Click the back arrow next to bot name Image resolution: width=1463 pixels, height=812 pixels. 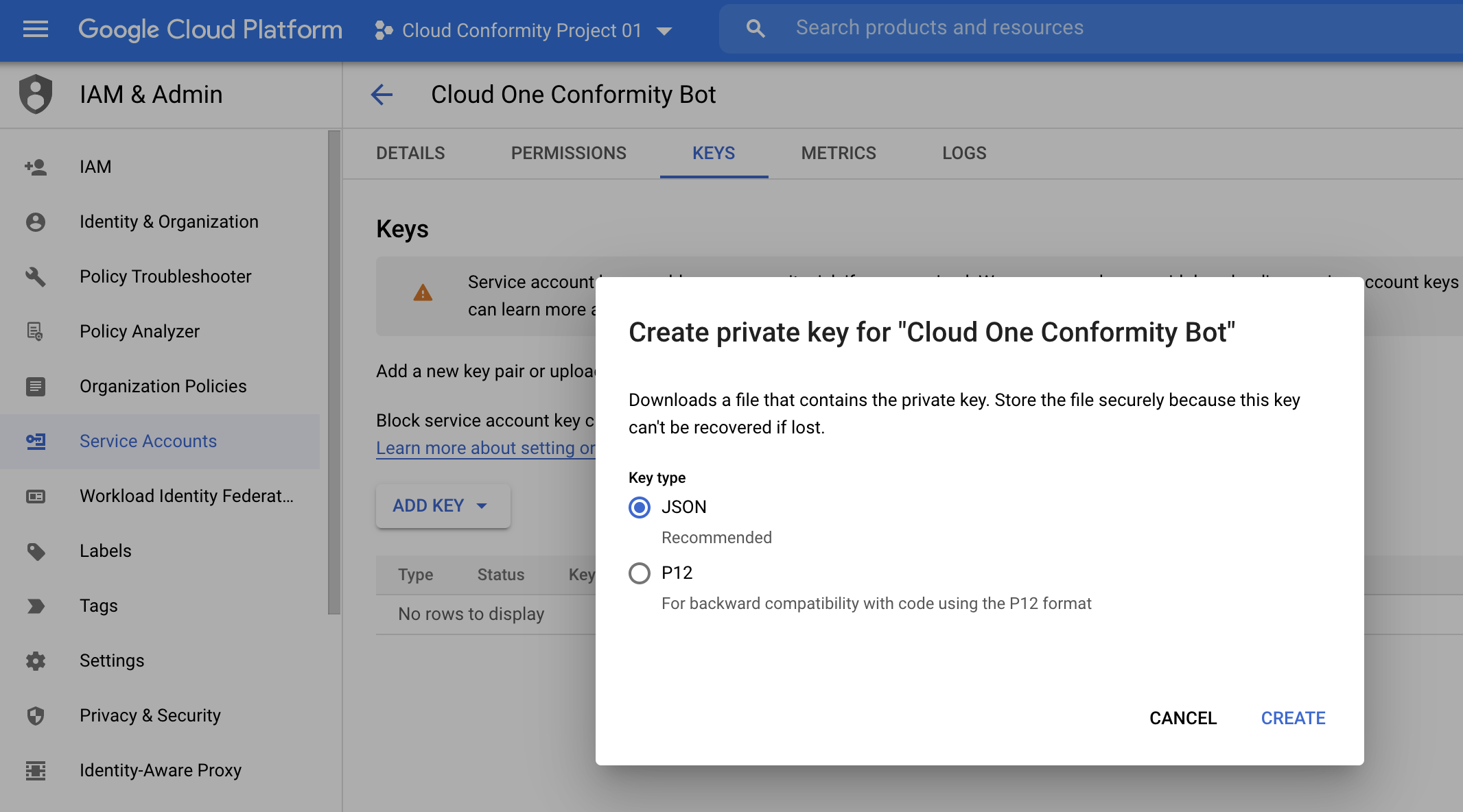[x=382, y=95]
